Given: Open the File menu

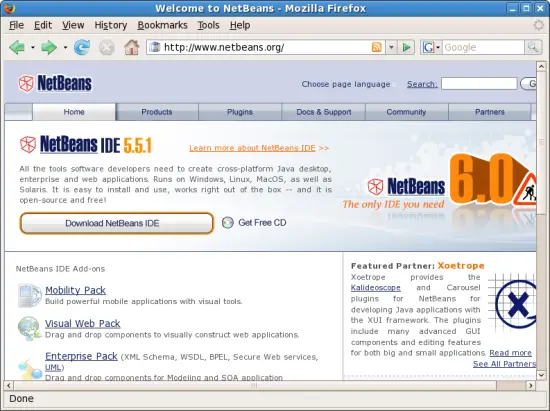Looking at the screenshot, I should pyautogui.click(x=16, y=25).
